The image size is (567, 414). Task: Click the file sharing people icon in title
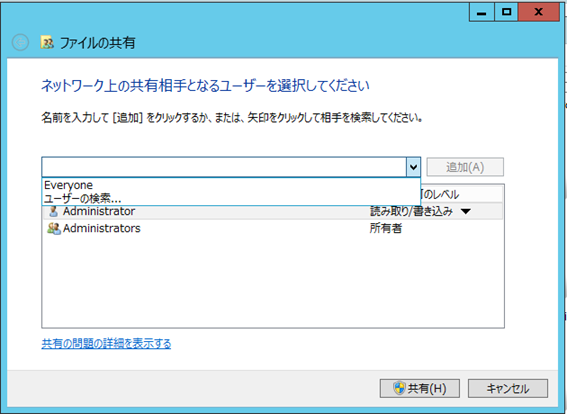[x=47, y=43]
